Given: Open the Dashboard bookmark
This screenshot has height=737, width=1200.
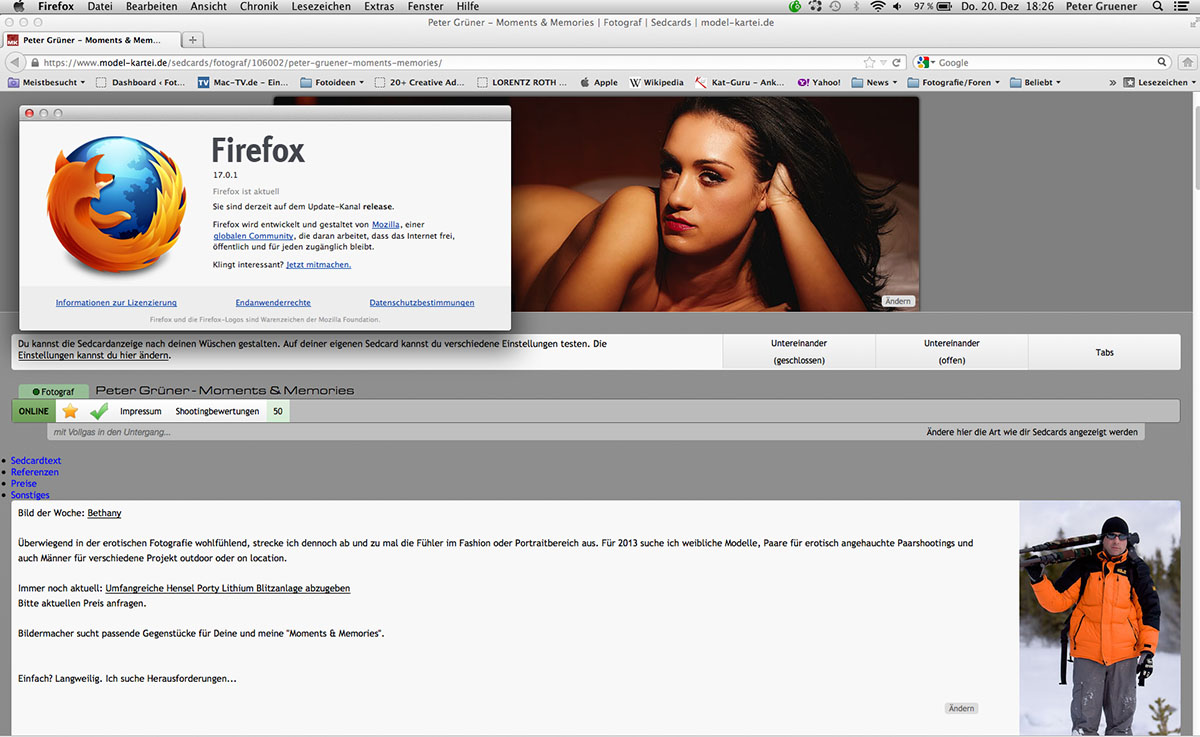Looking at the screenshot, I should pyautogui.click(x=140, y=82).
